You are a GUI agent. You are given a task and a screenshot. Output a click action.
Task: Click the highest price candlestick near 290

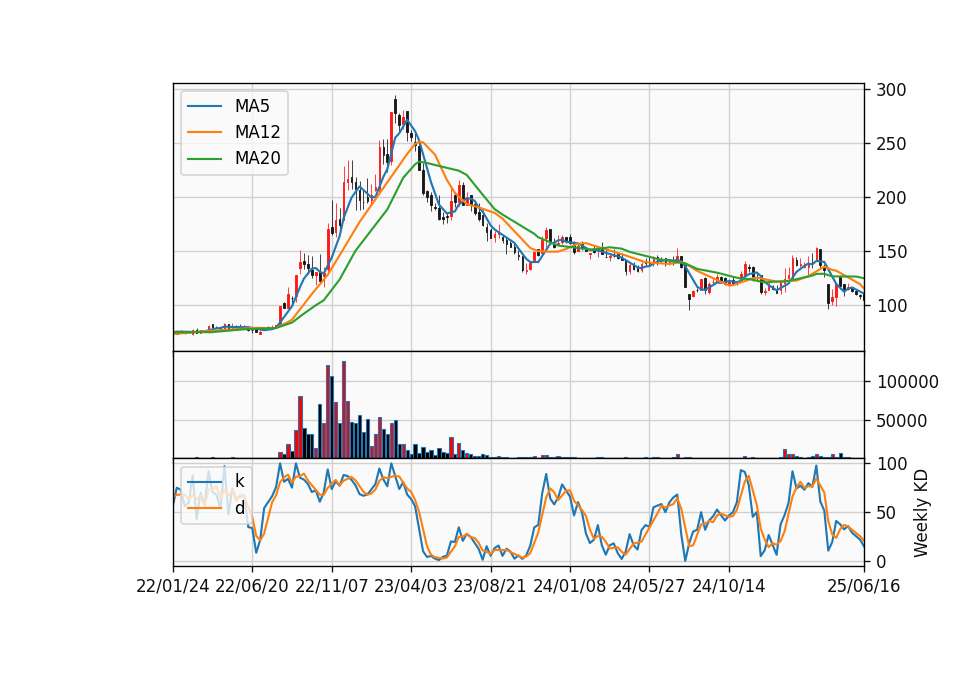click(396, 105)
